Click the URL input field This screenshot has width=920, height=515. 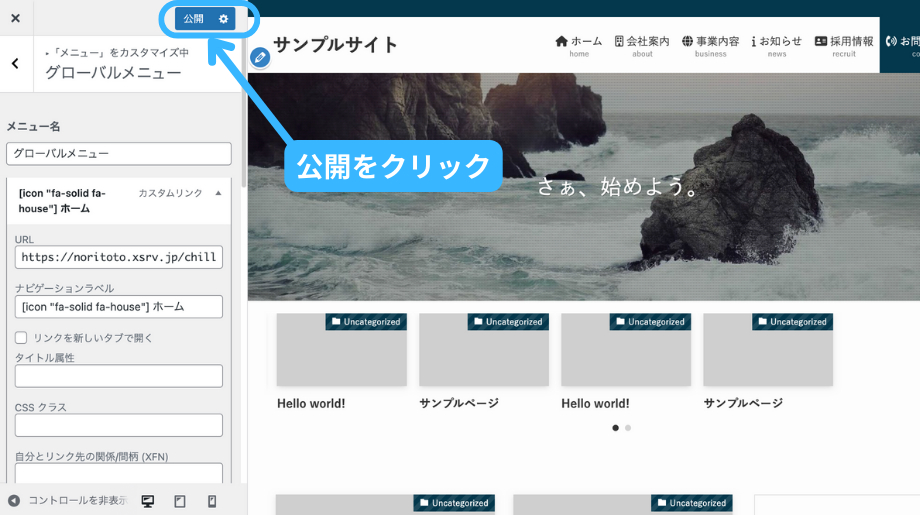click(119, 257)
